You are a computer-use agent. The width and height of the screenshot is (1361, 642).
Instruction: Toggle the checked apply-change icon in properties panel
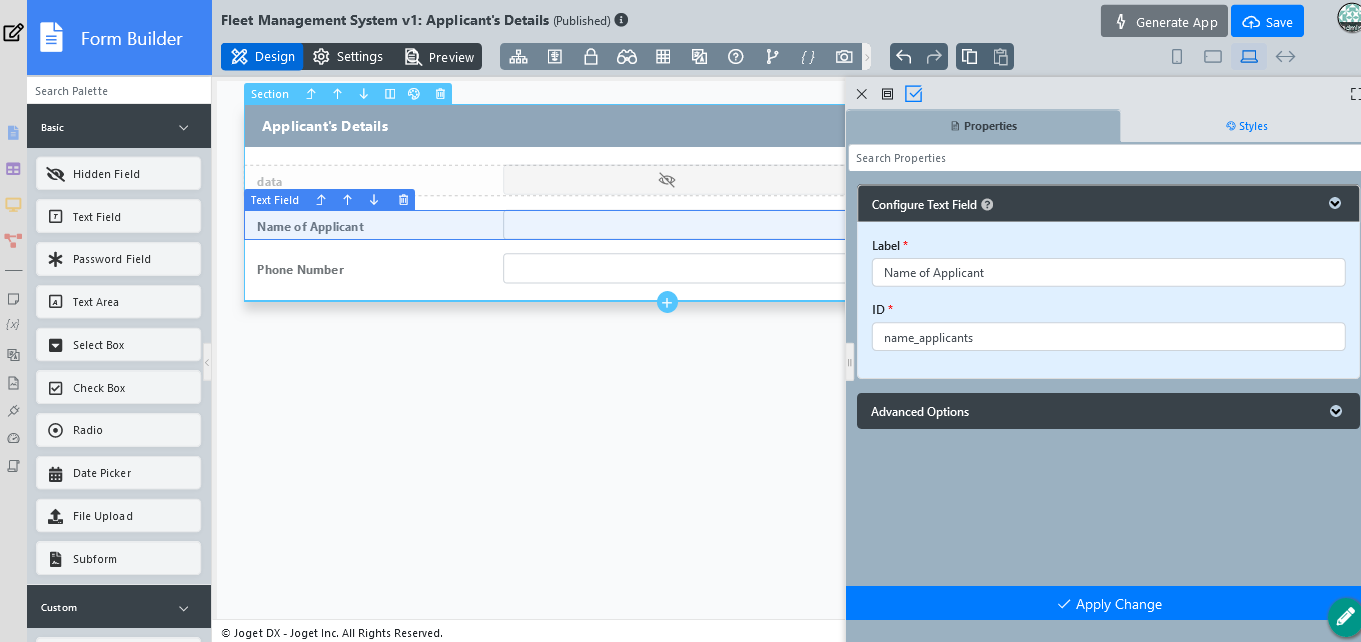(914, 94)
